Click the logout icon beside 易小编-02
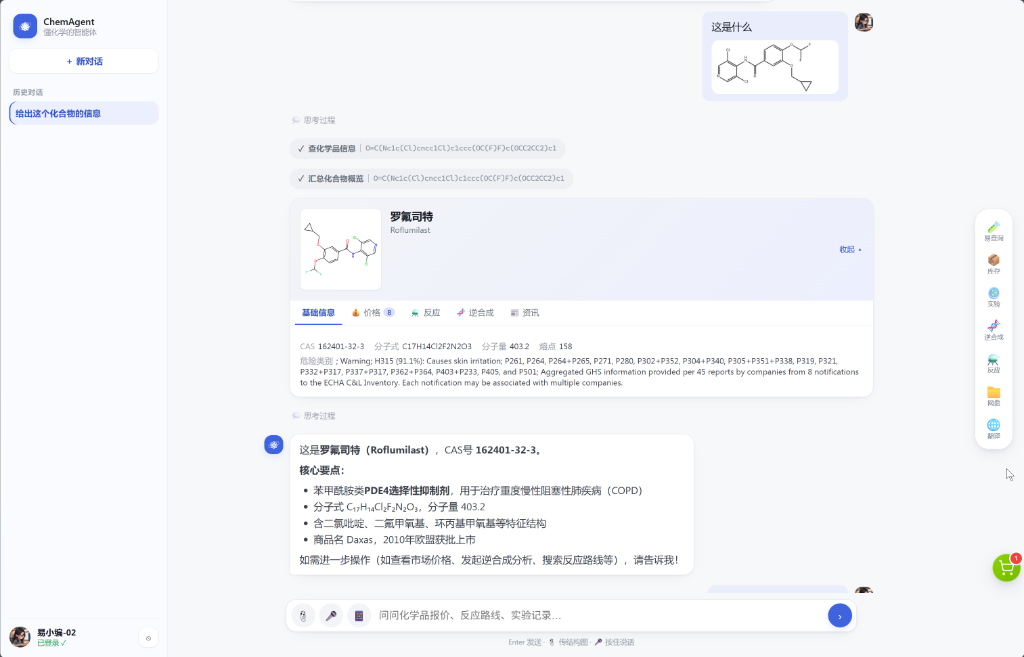The height and width of the screenshot is (657, 1024). click(x=148, y=638)
